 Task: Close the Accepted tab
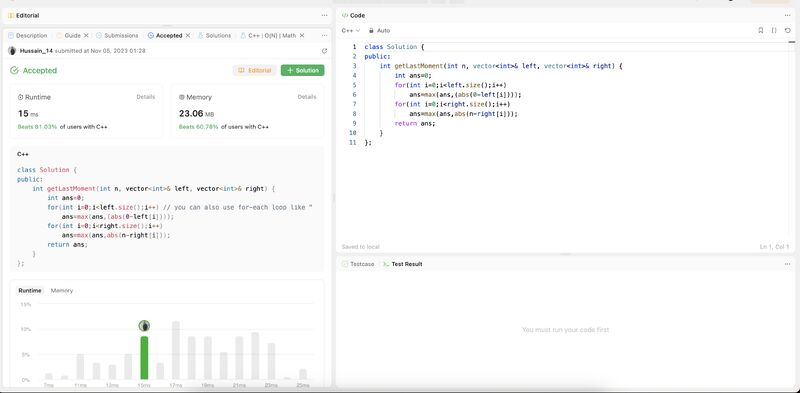pos(188,36)
